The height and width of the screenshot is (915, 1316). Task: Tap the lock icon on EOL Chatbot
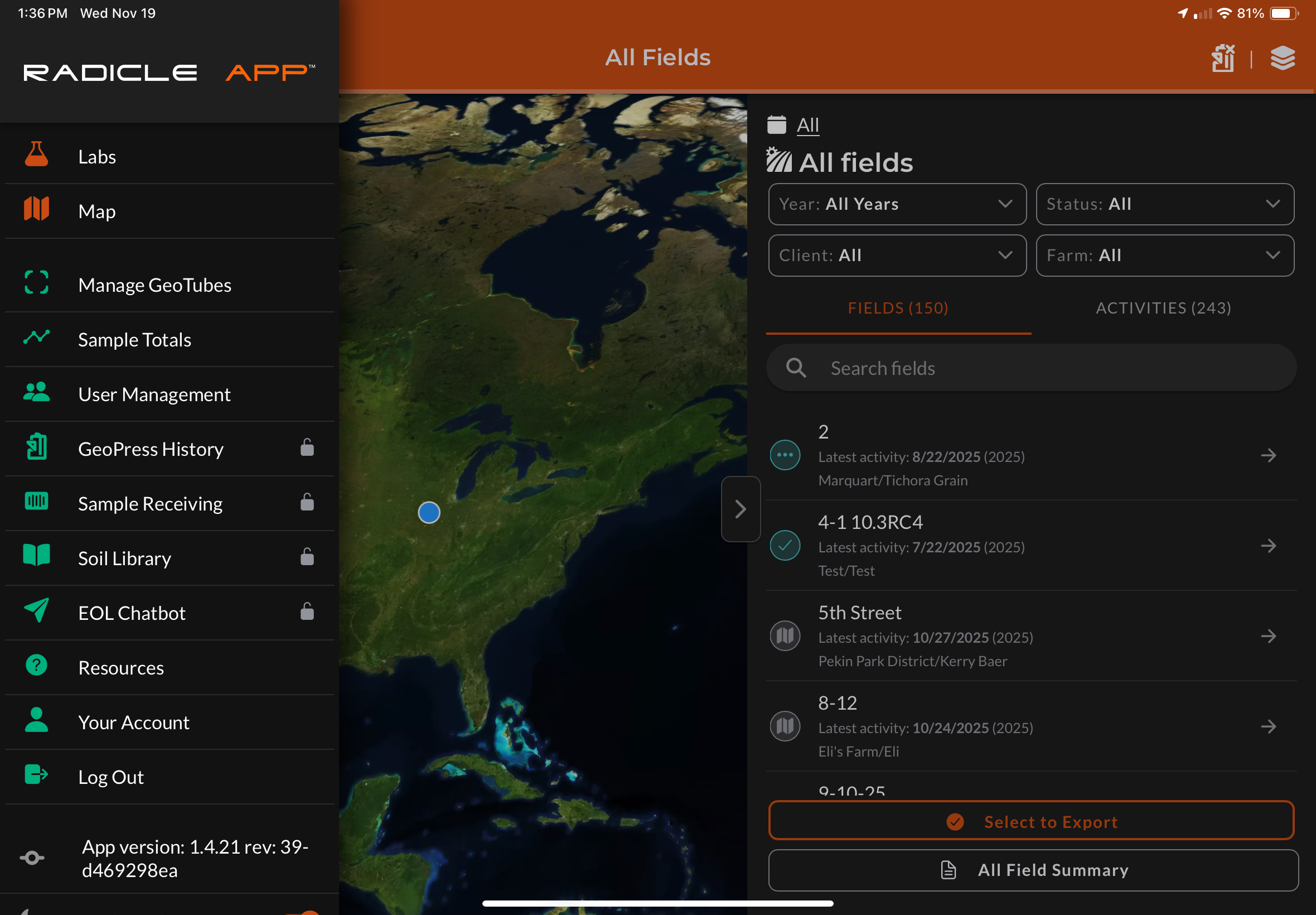coord(307,611)
